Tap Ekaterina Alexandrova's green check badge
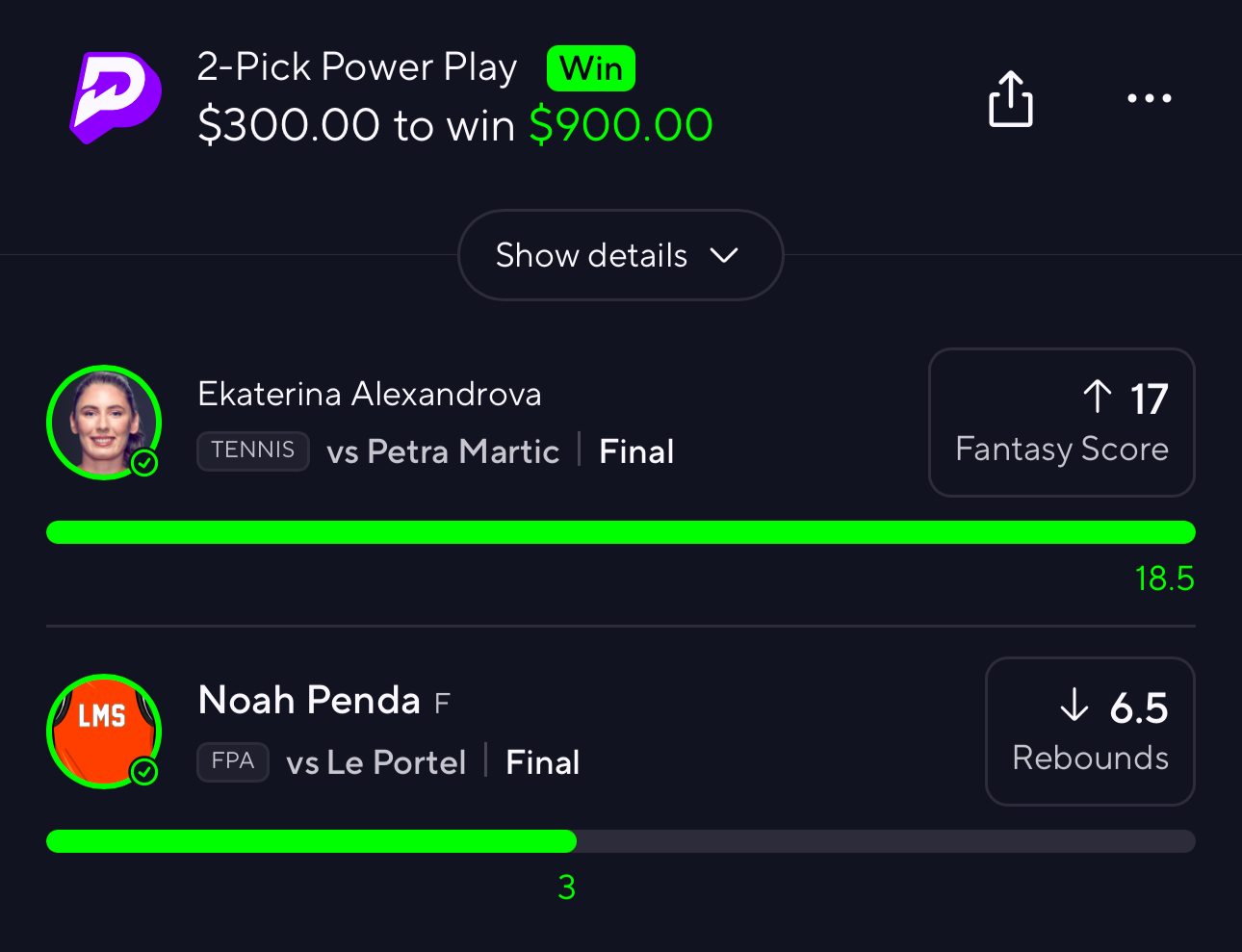This screenshot has height=952, width=1242. pyautogui.click(x=144, y=464)
